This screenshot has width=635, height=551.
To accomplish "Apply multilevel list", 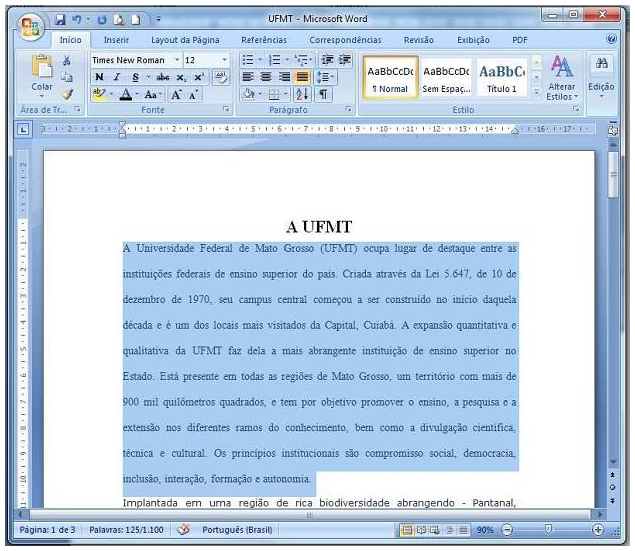I will tap(303, 60).
